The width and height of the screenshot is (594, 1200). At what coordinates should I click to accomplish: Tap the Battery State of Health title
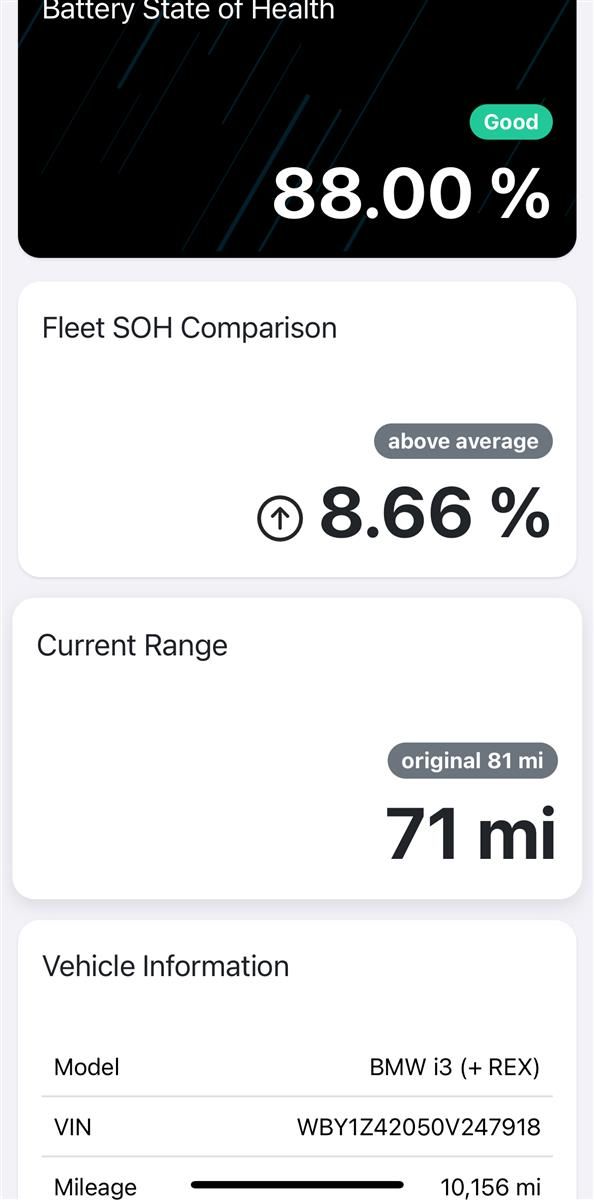pos(188,11)
